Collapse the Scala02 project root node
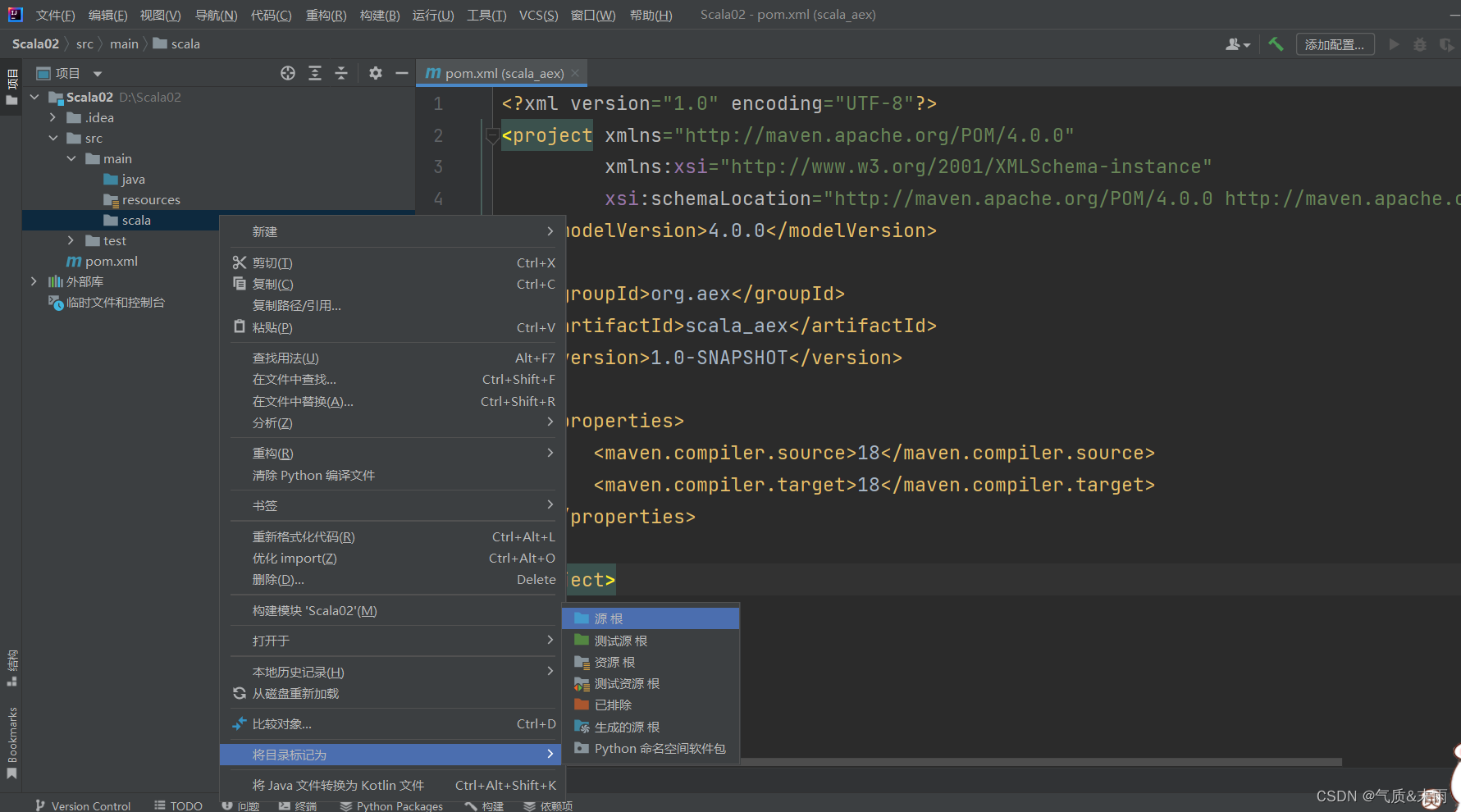The image size is (1461, 812). 34,97
